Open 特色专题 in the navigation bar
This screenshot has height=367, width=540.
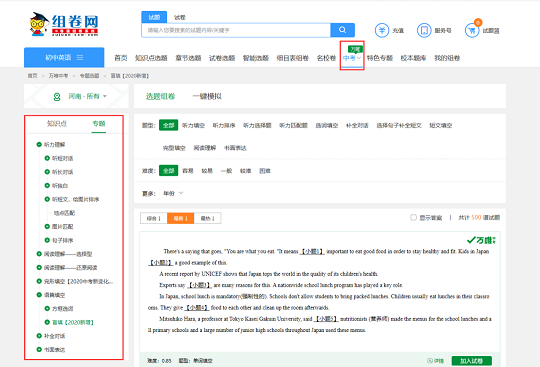point(380,58)
